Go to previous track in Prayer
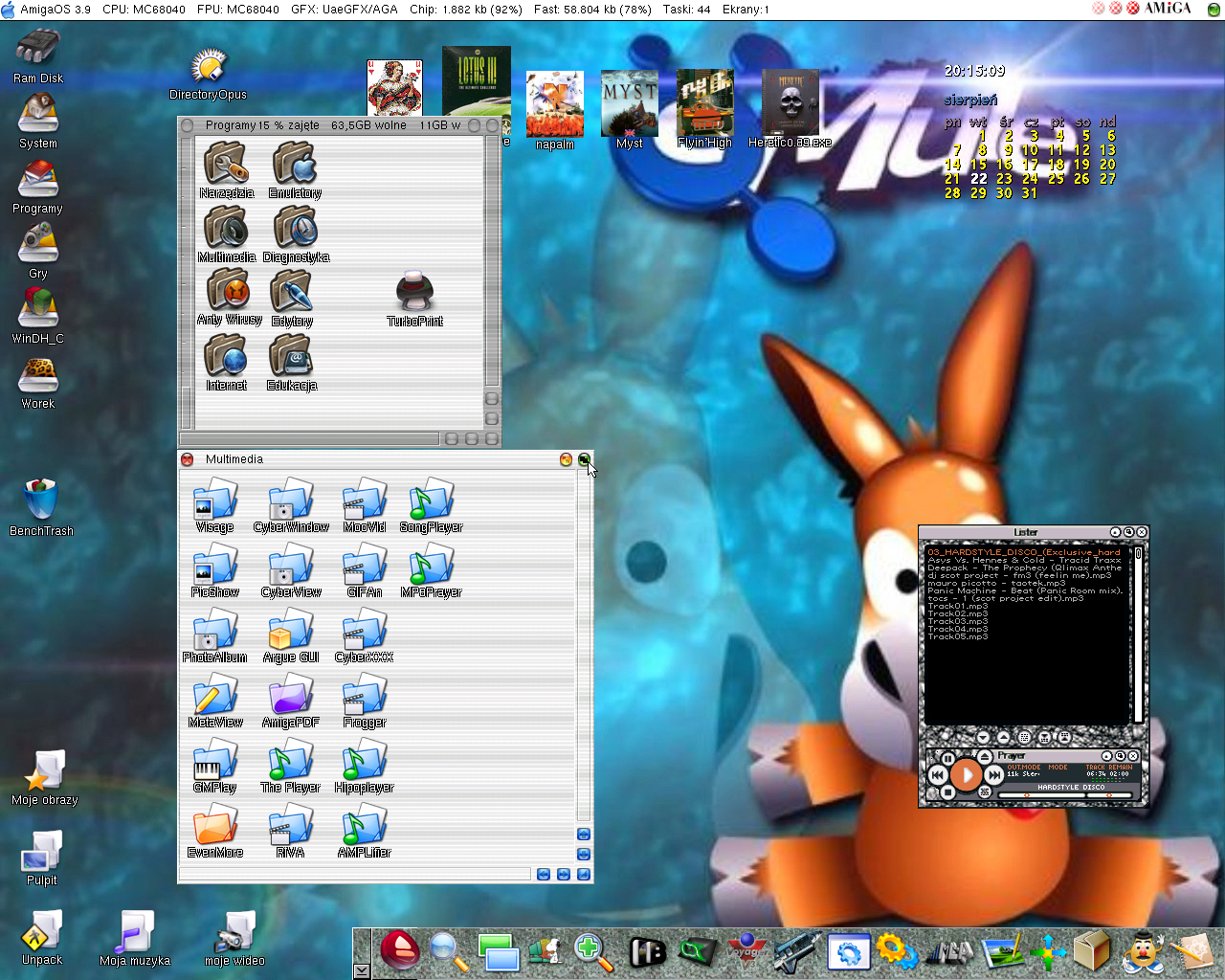 pyautogui.click(x=938, y=775)
